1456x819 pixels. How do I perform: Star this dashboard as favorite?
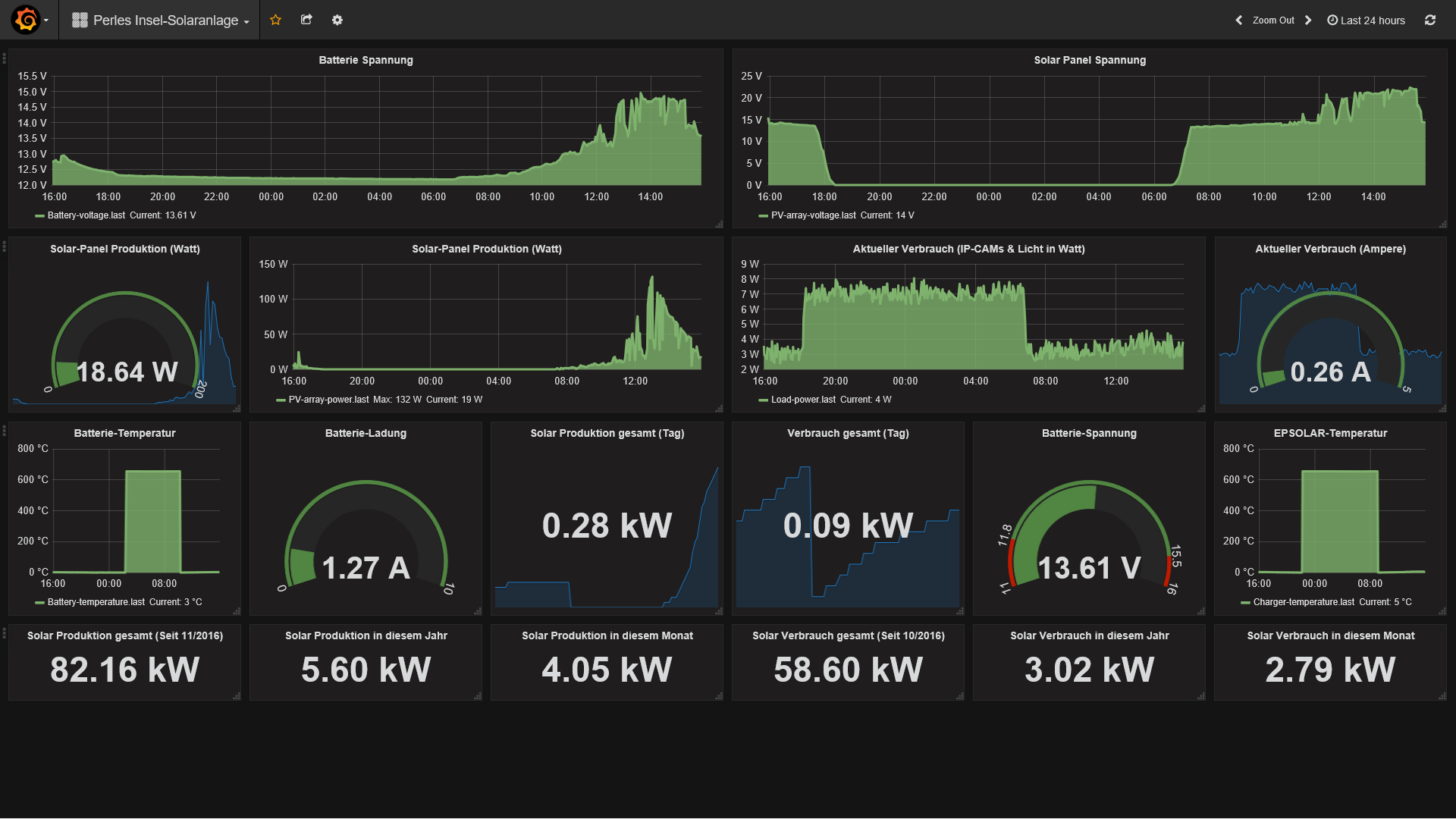pos(275,20)
